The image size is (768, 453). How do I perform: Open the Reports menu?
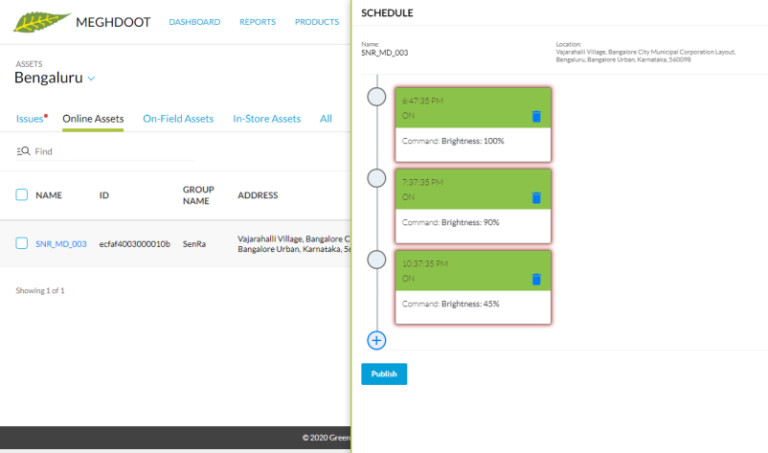(x=257, y=22)
